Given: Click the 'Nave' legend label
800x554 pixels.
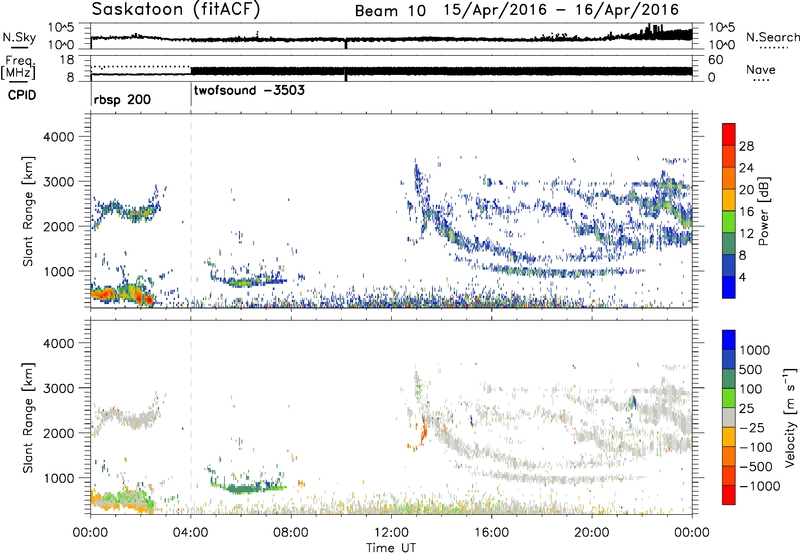Looking at the screenshot, I should point(761,70).
